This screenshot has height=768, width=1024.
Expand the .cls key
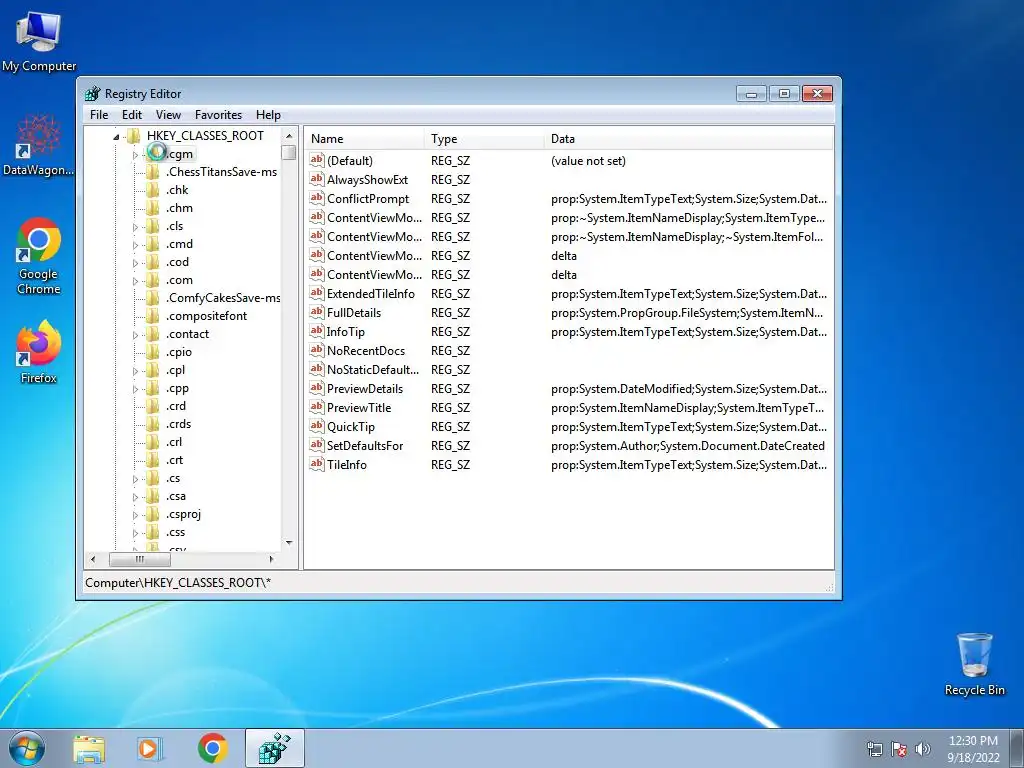[135, 227]
